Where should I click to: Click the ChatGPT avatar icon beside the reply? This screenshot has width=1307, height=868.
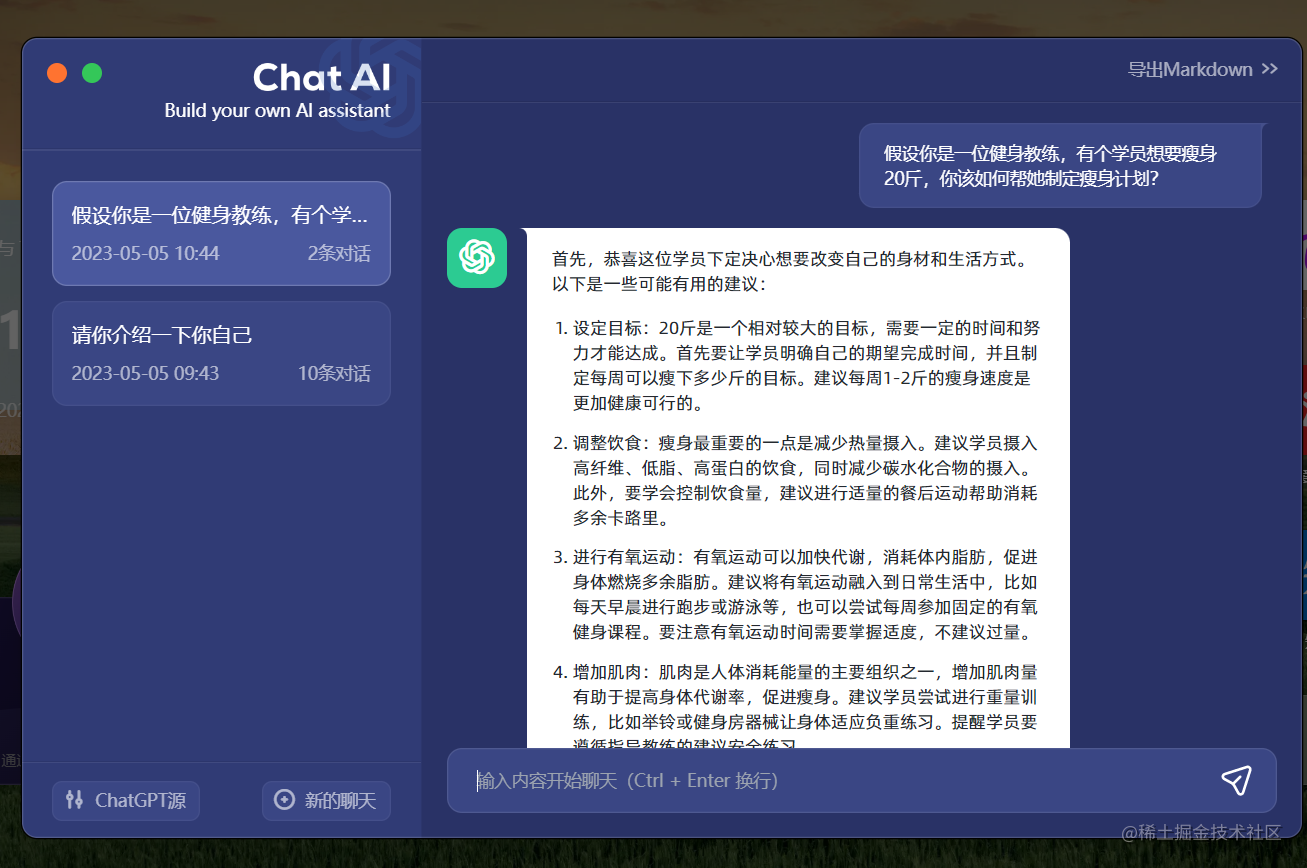(477, 258)
